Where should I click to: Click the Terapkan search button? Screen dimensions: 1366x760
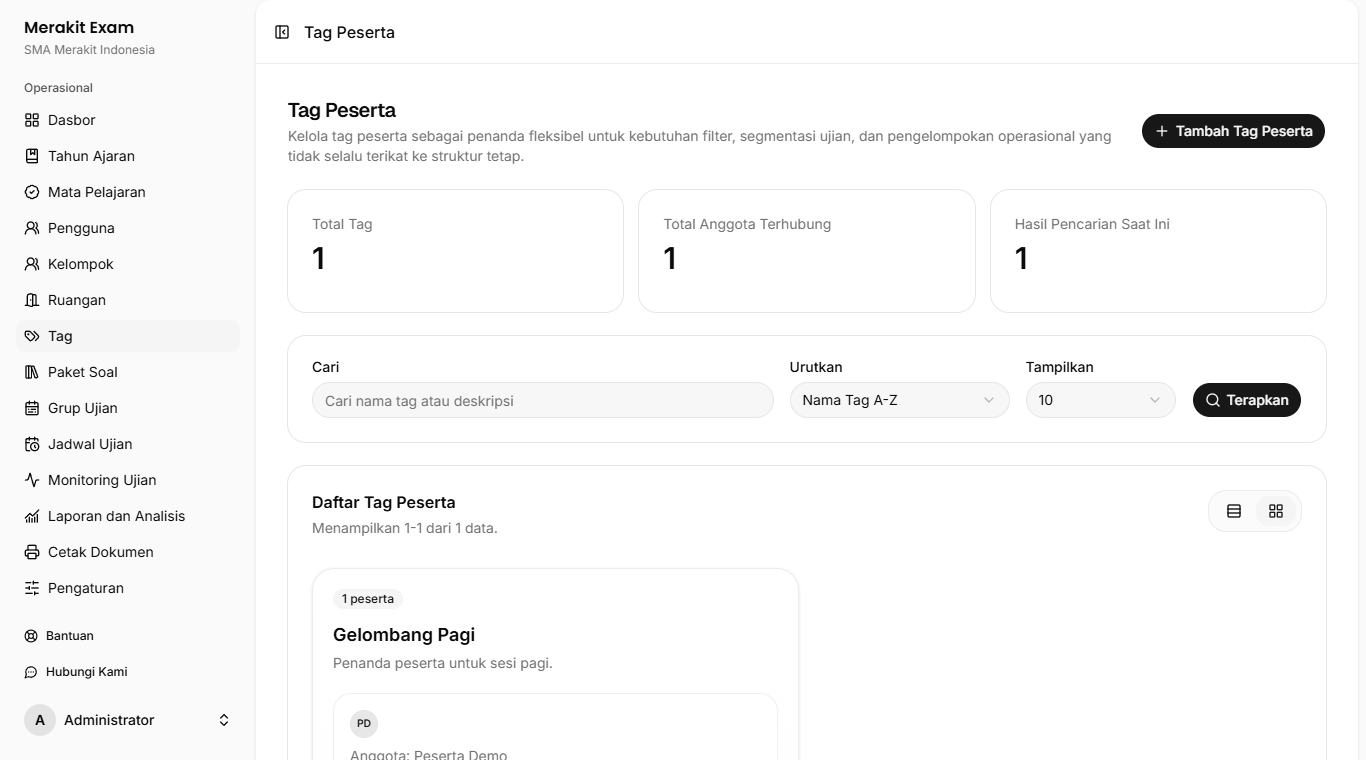point(1247,400)
